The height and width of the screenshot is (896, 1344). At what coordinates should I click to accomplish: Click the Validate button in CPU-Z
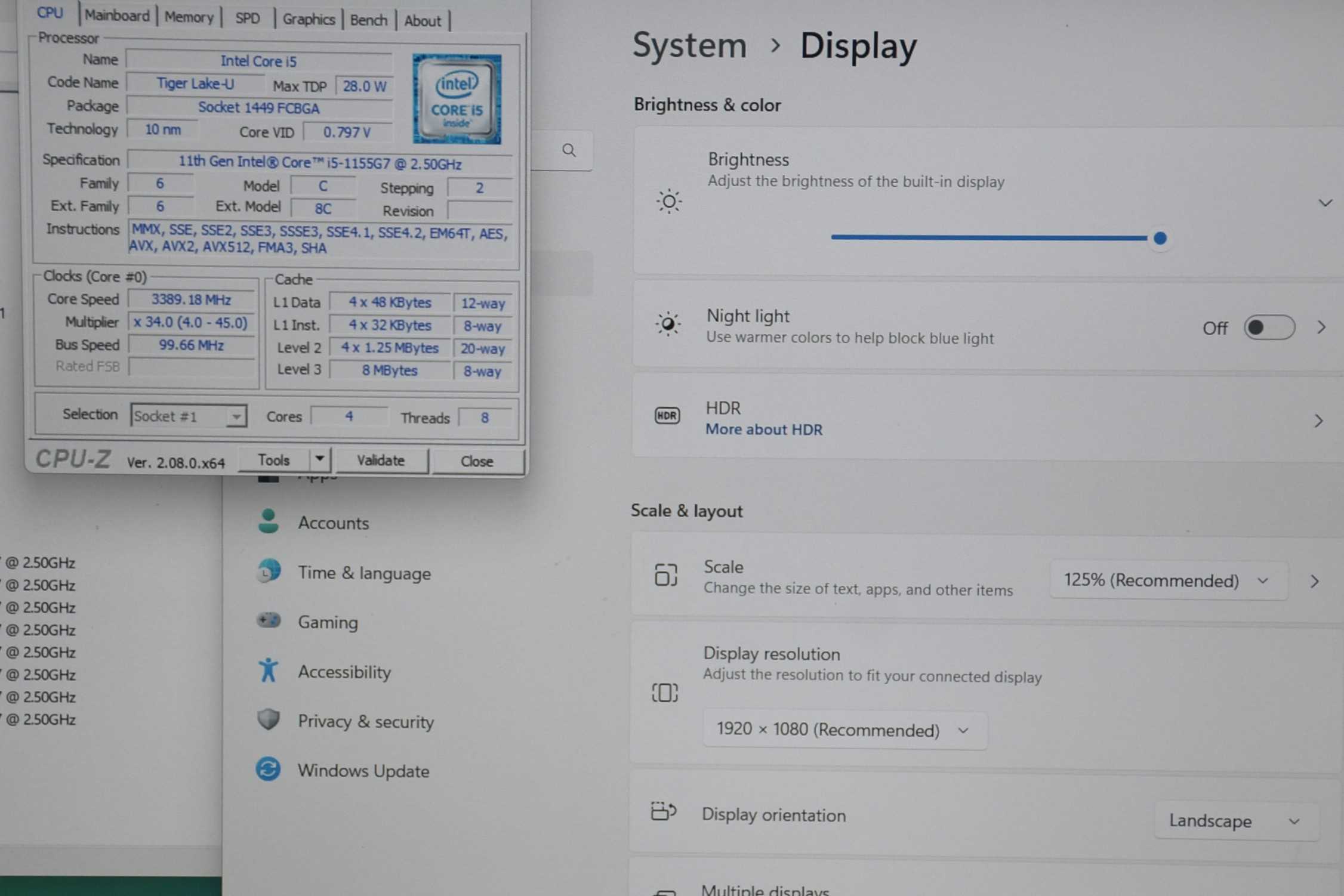[381, 461]
